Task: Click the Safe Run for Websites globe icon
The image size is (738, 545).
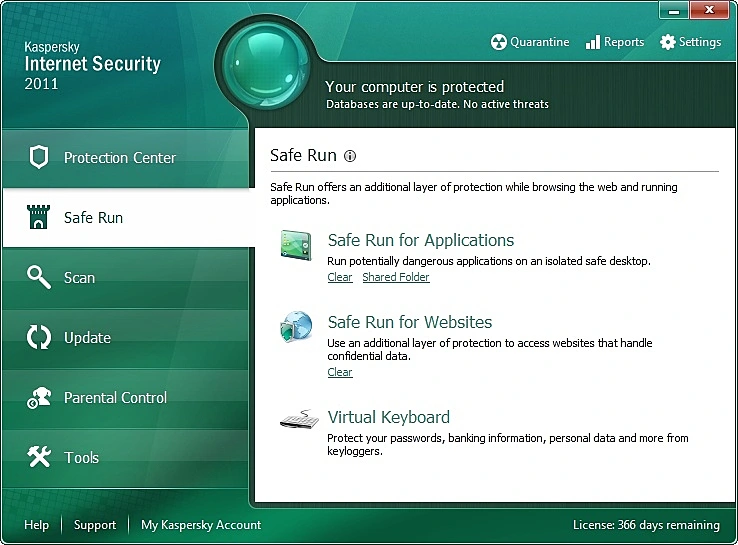Action: (x=297, y=327)
